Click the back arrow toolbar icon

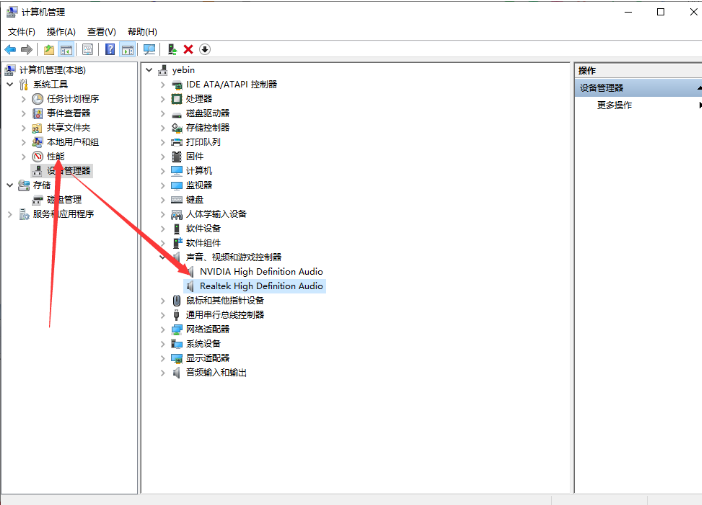tap(10, 49)
